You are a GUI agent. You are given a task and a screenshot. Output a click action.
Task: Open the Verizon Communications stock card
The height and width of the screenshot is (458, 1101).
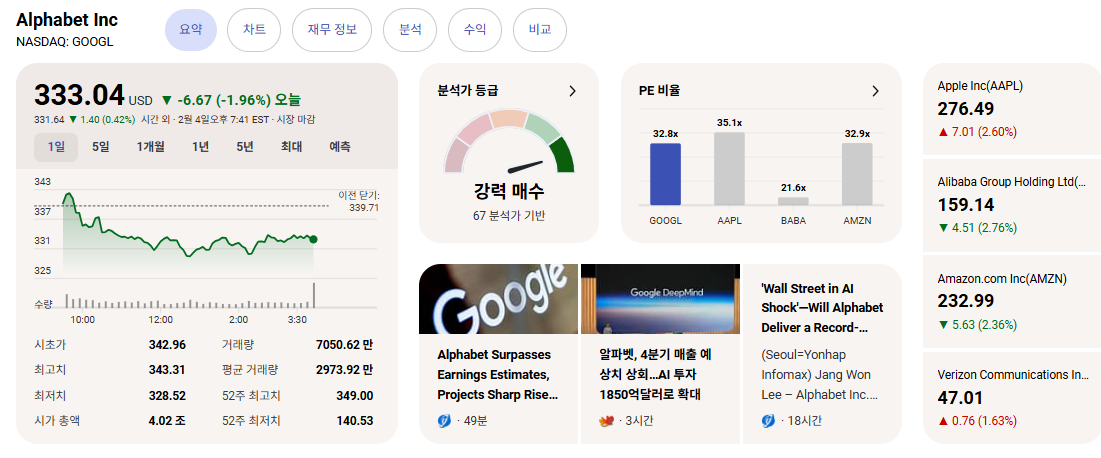point(1012,398)
